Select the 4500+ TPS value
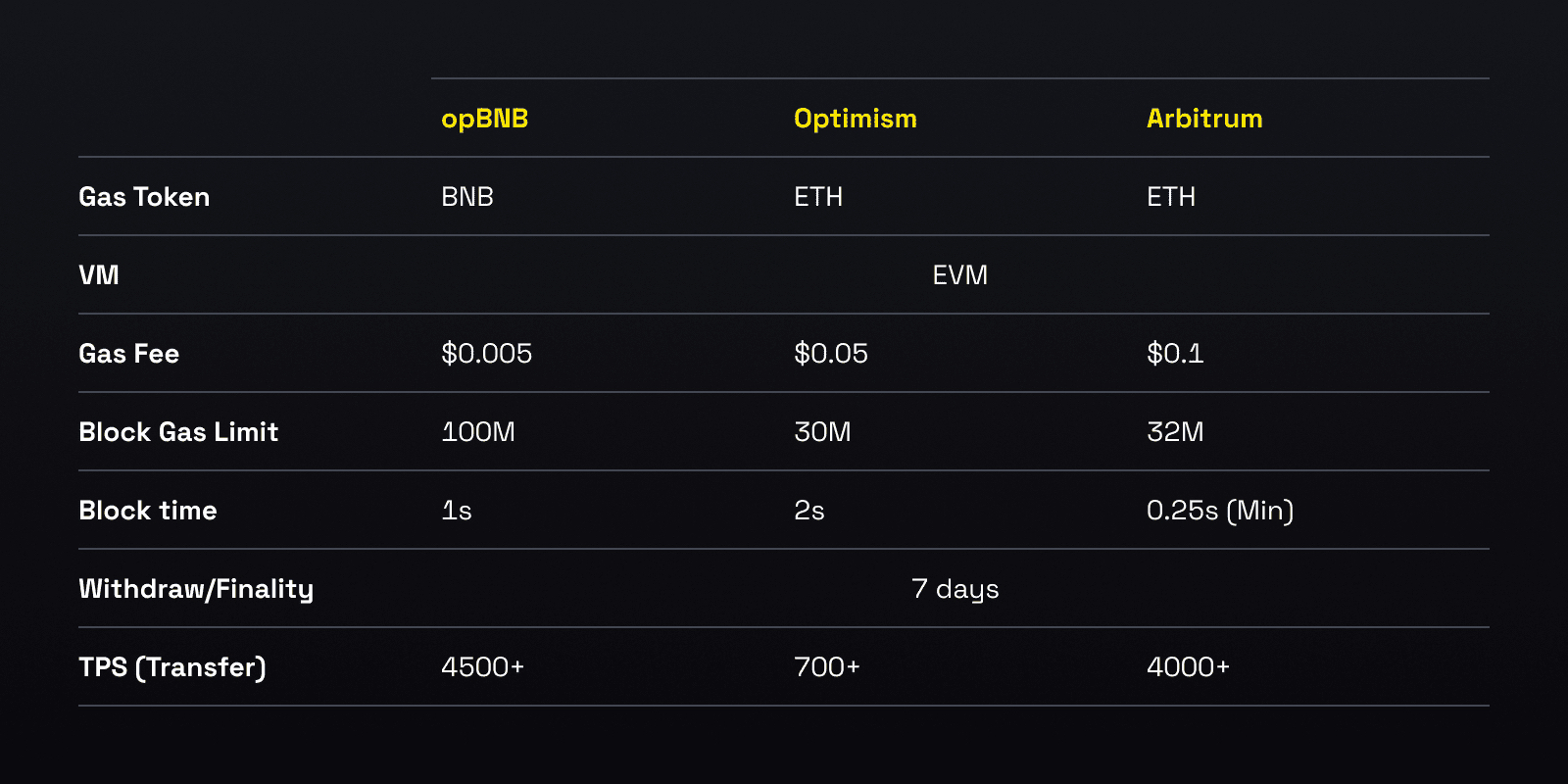 482,667
